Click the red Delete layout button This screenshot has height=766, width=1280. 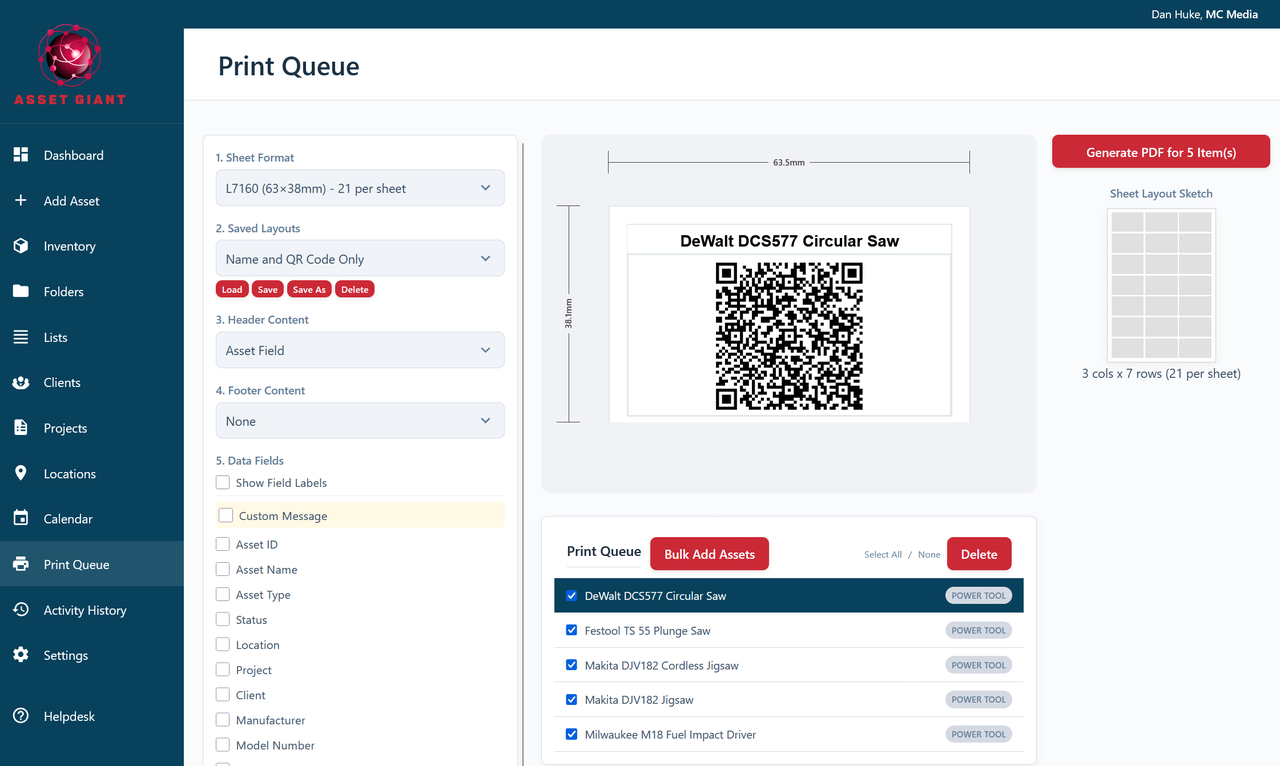[x=354, y=289]
